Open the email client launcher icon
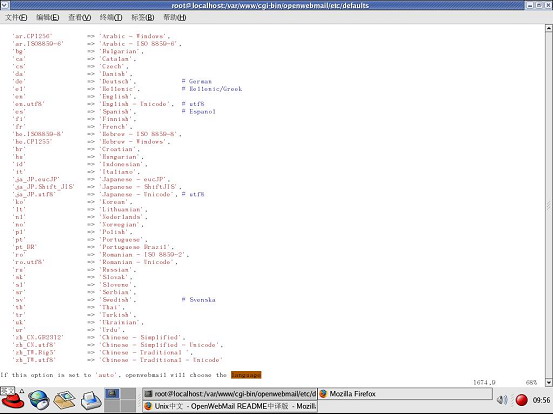The height and width of the screenshot is (414, 553). pyautogui.click(x=64, y=400)
